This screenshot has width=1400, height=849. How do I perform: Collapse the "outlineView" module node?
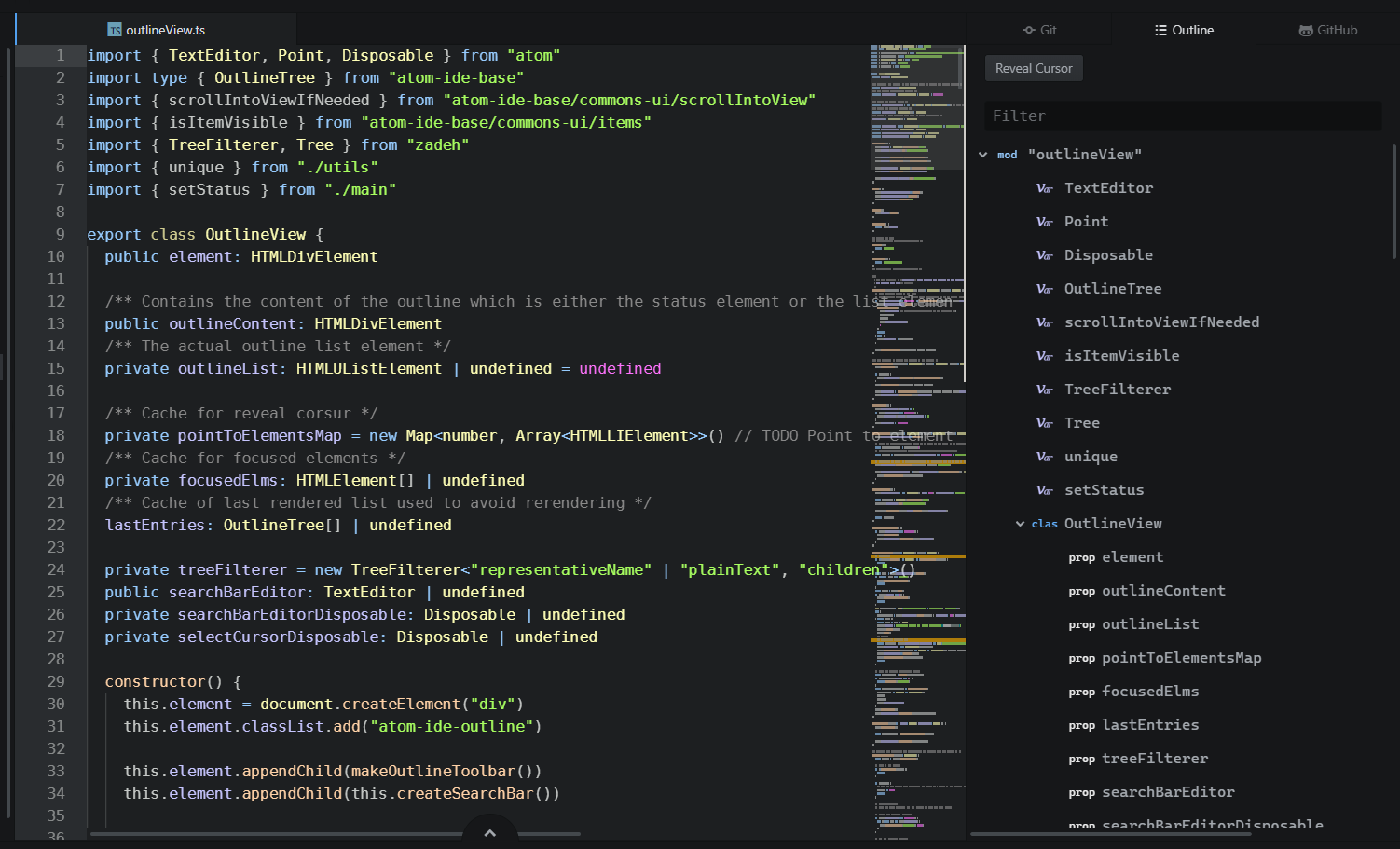983,155
